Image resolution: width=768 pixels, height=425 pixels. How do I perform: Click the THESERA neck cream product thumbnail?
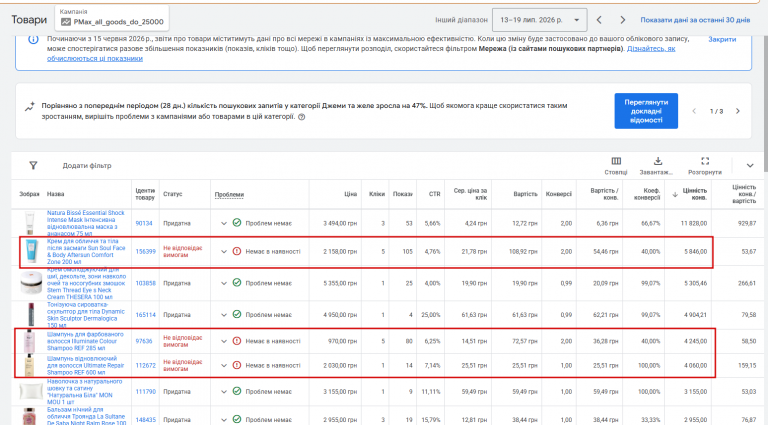[x=31, y=283]
